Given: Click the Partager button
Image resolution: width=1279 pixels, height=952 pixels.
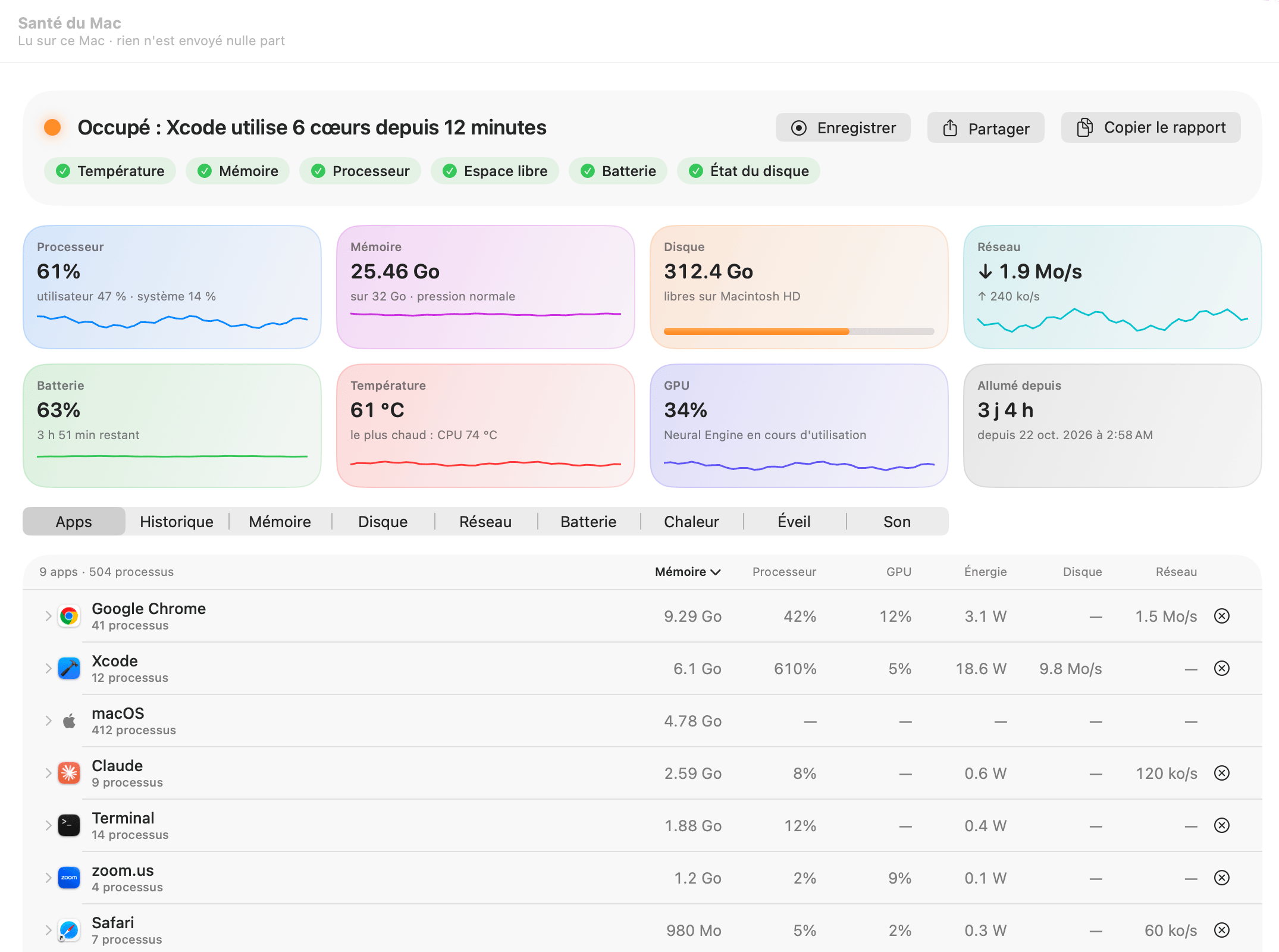Looking at the screenshot, I should pos(986,128).
